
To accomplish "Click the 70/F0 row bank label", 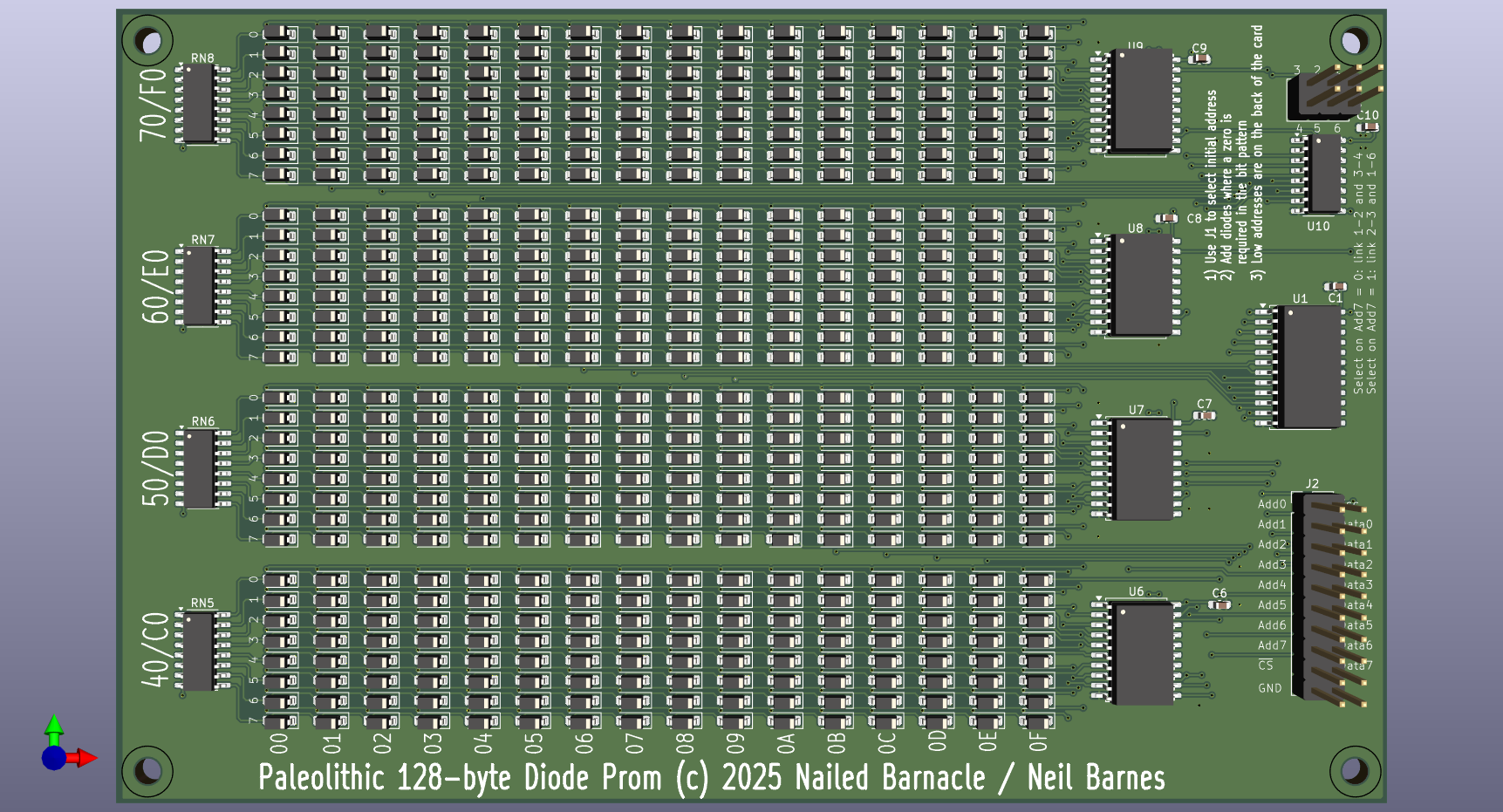I will tap(154, 103).
